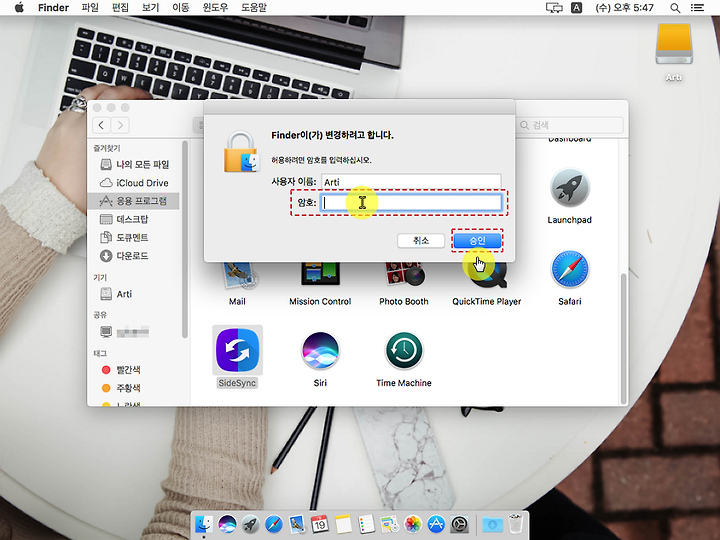The image size is (720, 540).
Task: Click the display mirroring icon in menu bar
Action: 554,8
